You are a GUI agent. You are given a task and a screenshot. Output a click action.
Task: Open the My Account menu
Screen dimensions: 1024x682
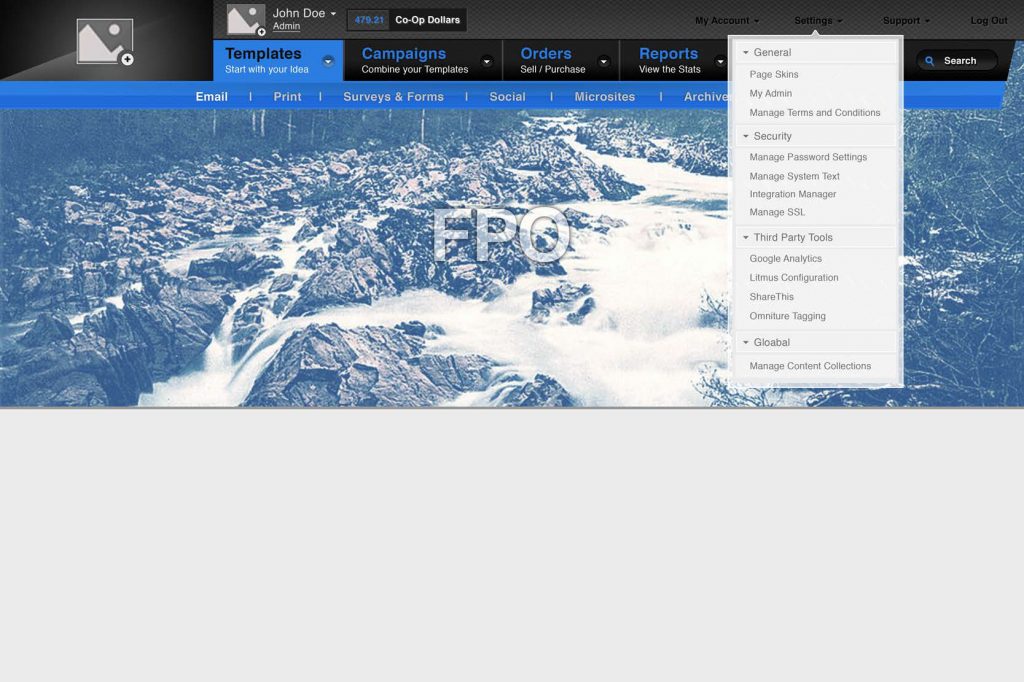pyautogui.click(x=726, y=21)
